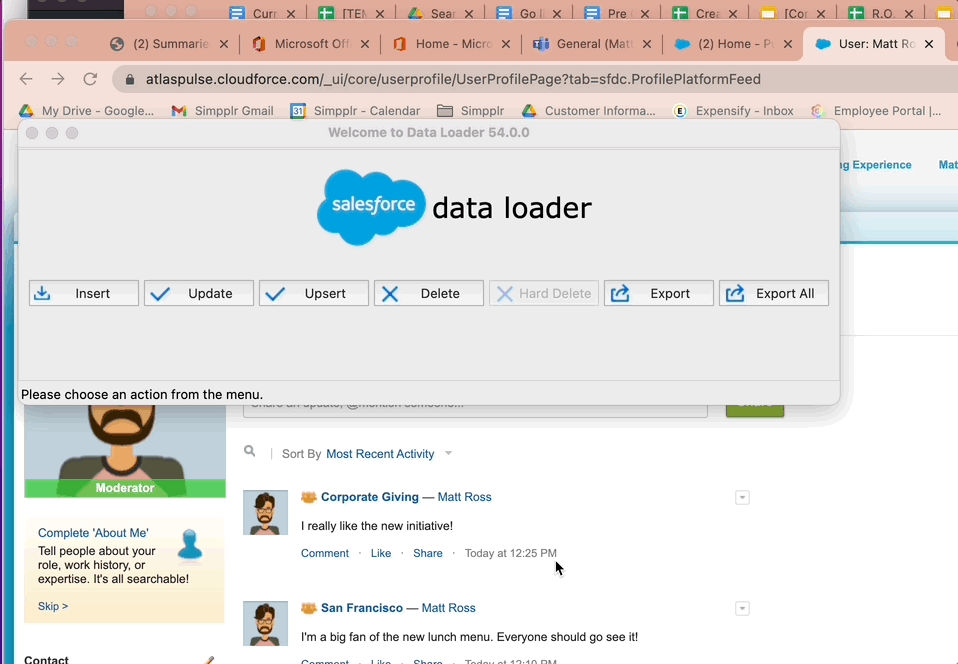This screenshot has width=958, height=664.
Task: Like the Corporate Giving post
Action: (x=381, y=553)
